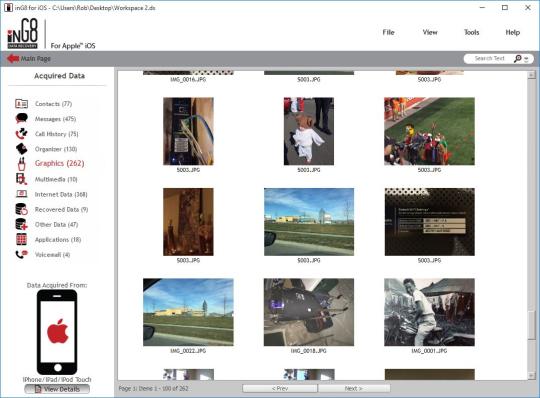
Task: Select the football field mascots thumbnail
Action: pos(429,131)
